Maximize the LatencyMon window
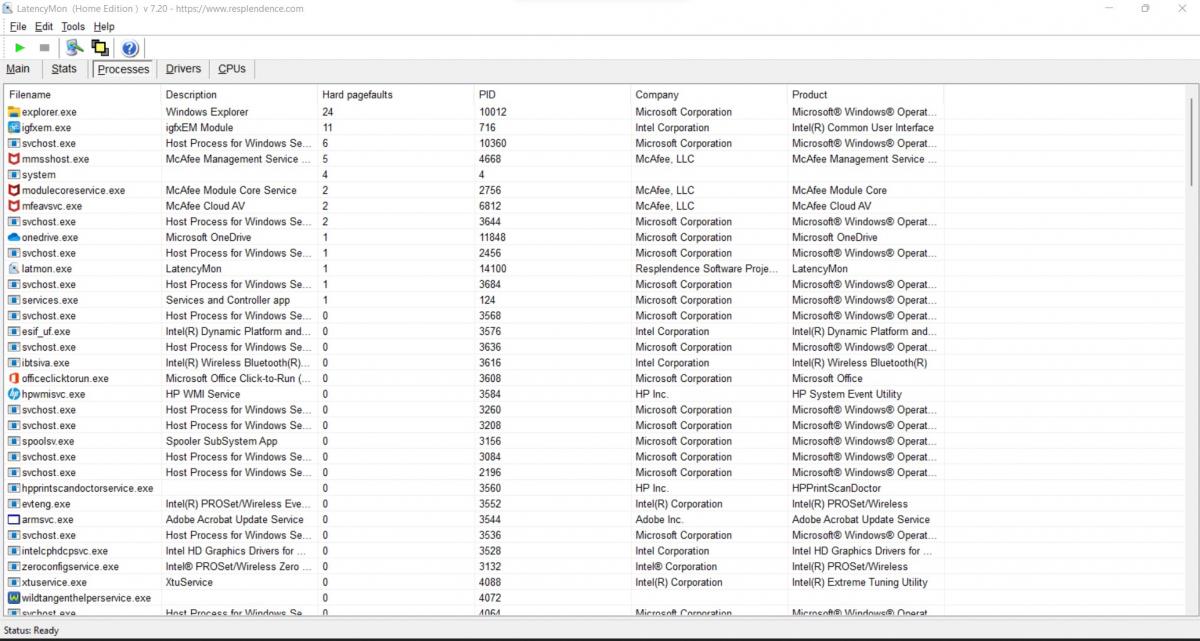The width and height of the screenshot is (1200, 641). coord(1145,8)
